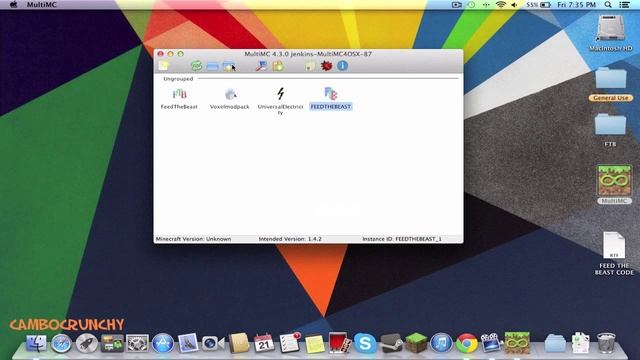Open Macintosh HD on the desktop
Screen dimensions: 640x360
611,33
